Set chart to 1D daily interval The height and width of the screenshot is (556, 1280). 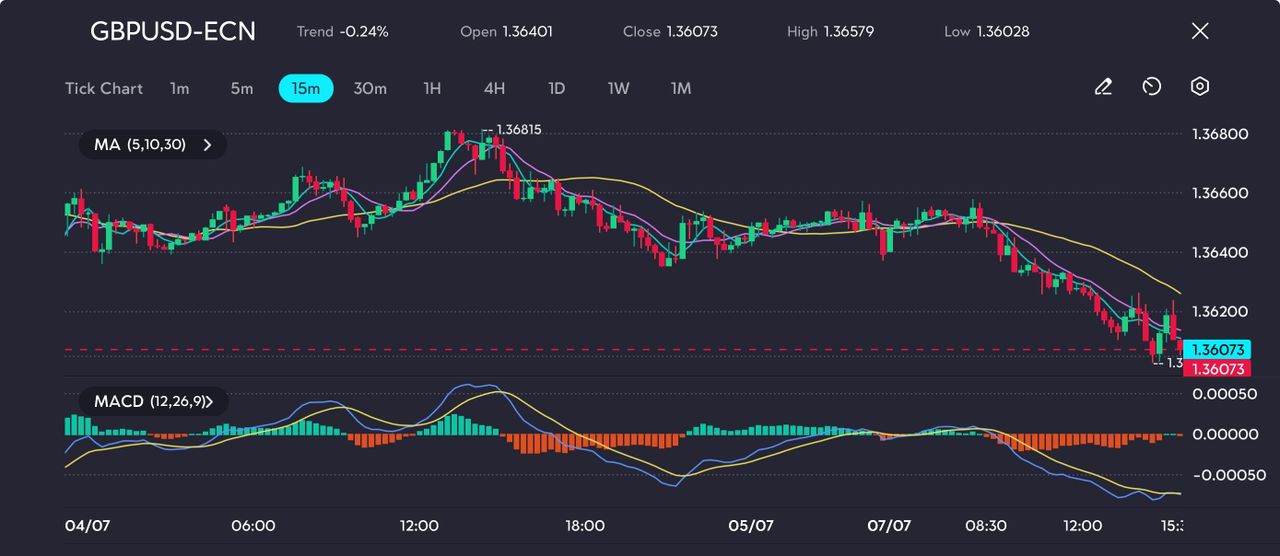[557, 89]
